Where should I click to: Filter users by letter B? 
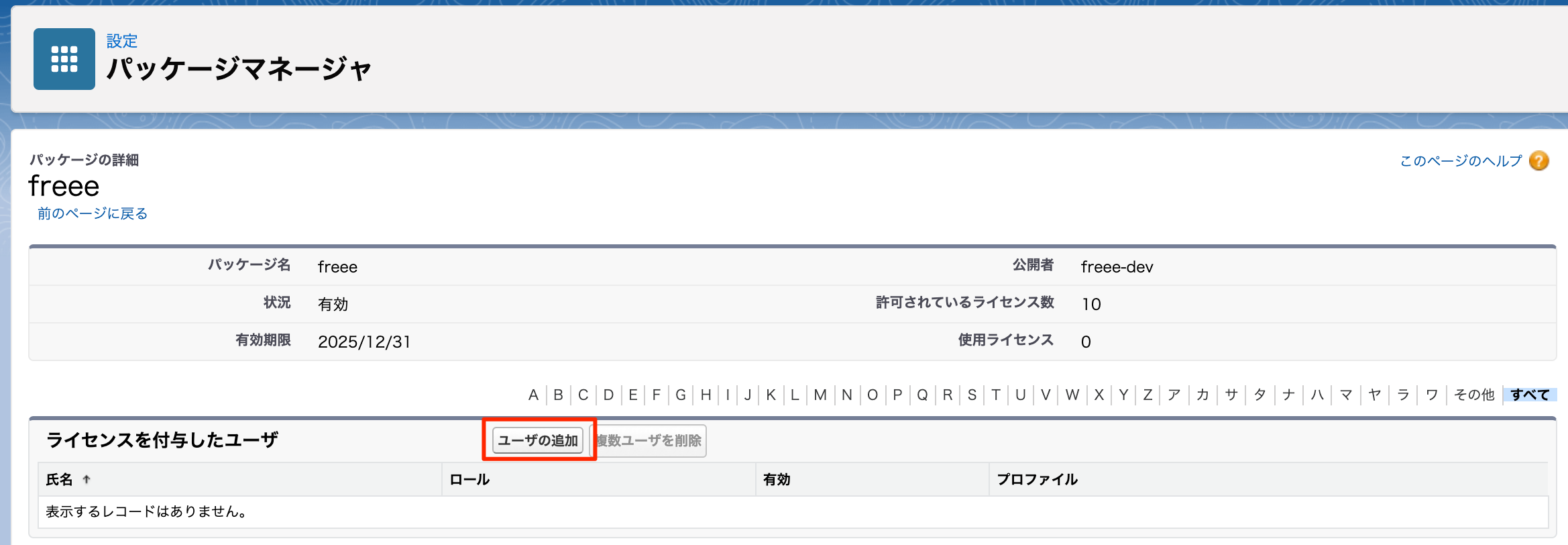pyautogui.click(x=558, y=395)
